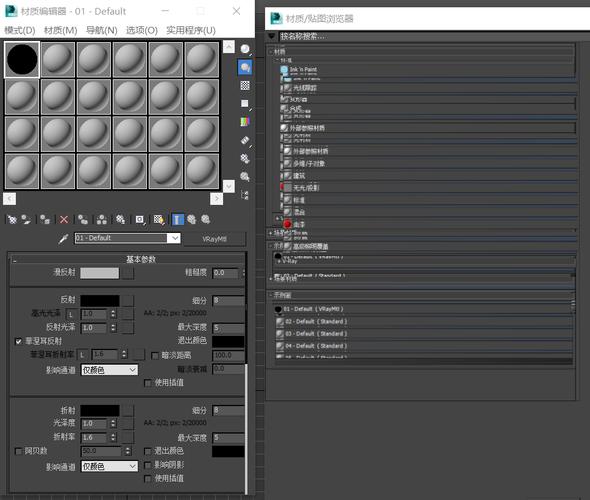Open material editor Options icon

[x=245, y=158]
